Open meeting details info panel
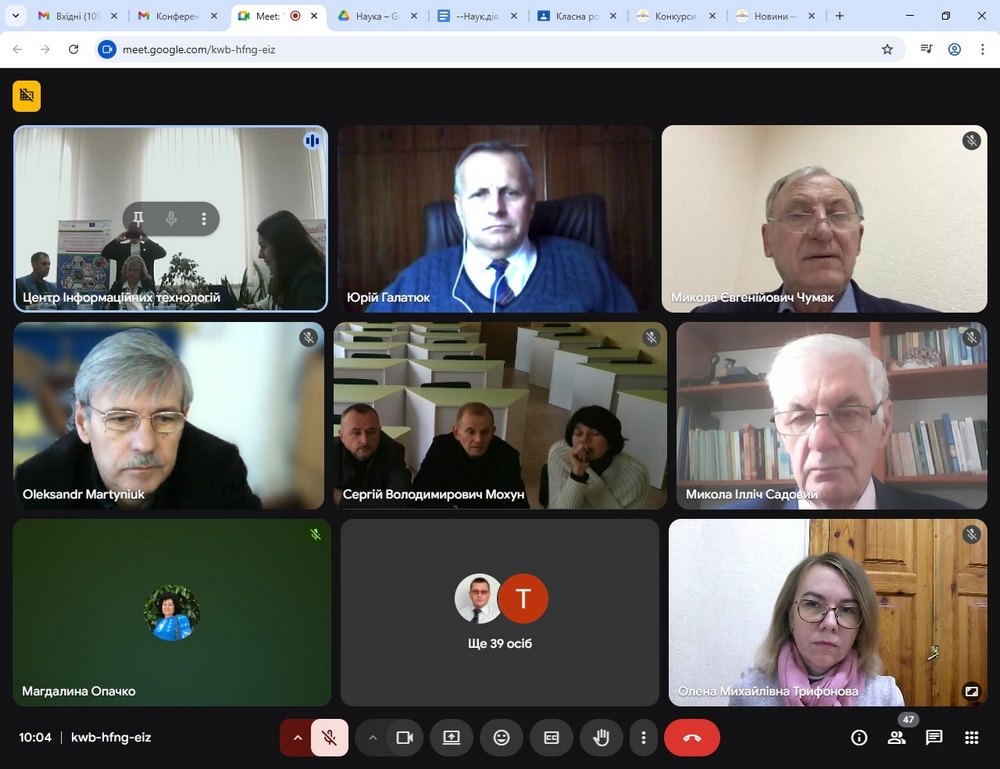 [x=859, y=738]
